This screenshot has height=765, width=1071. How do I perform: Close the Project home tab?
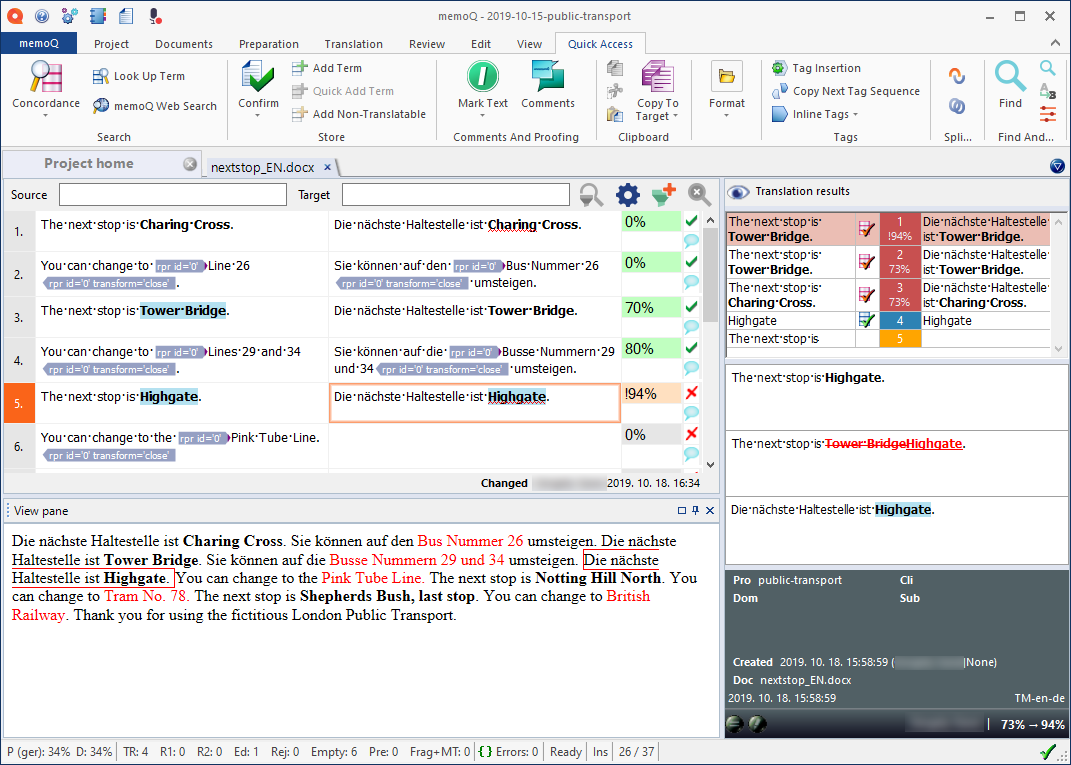coord(190,164)
